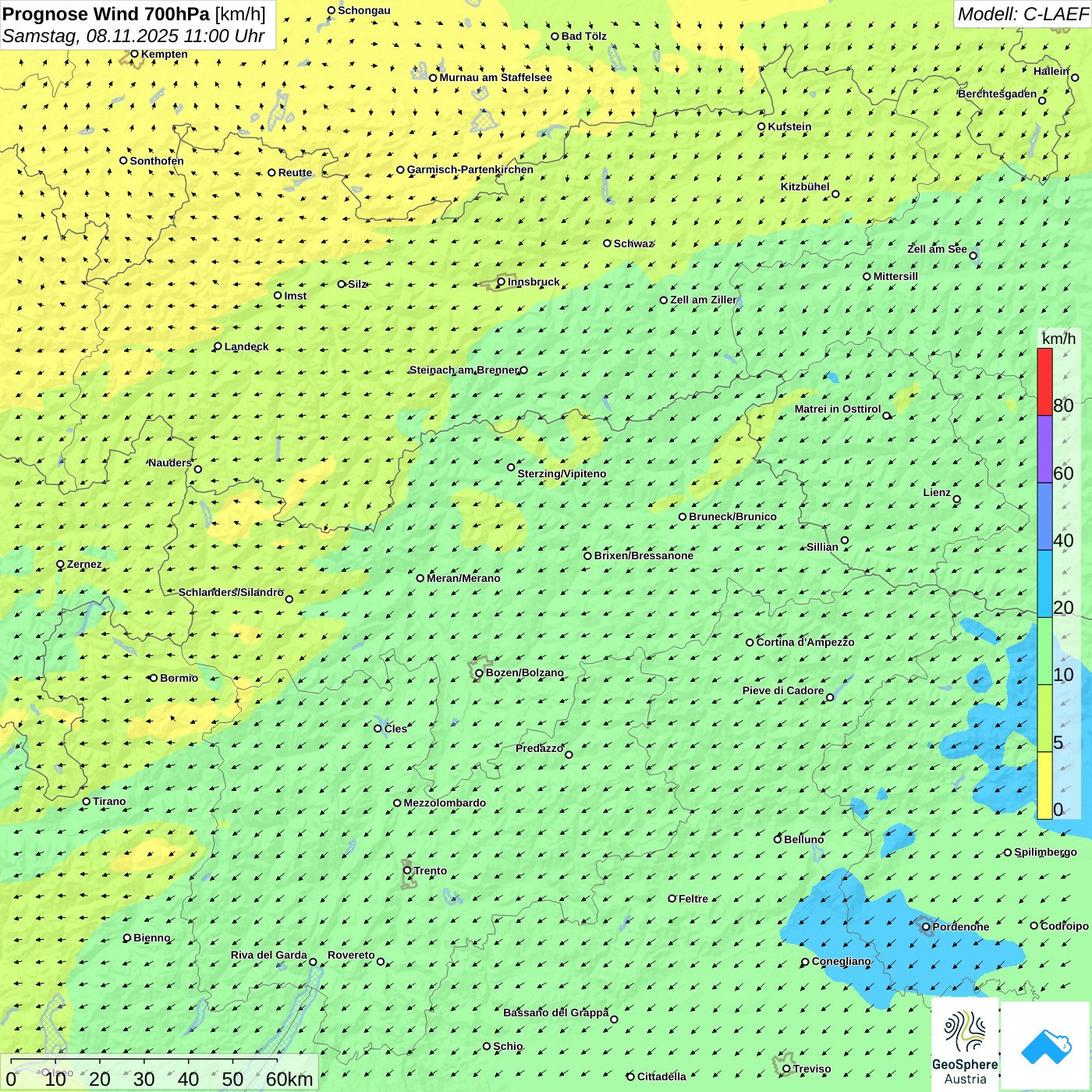Click the Sonthofen city label
This screenshot has width=1092, height=1092.
[157, 161]
